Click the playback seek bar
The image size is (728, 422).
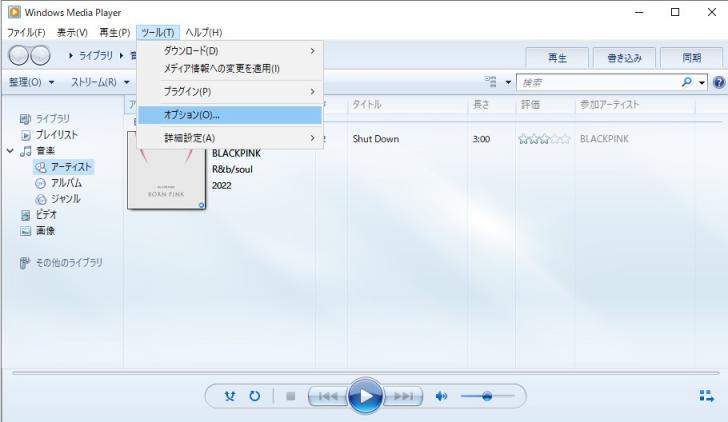point(366,372)
